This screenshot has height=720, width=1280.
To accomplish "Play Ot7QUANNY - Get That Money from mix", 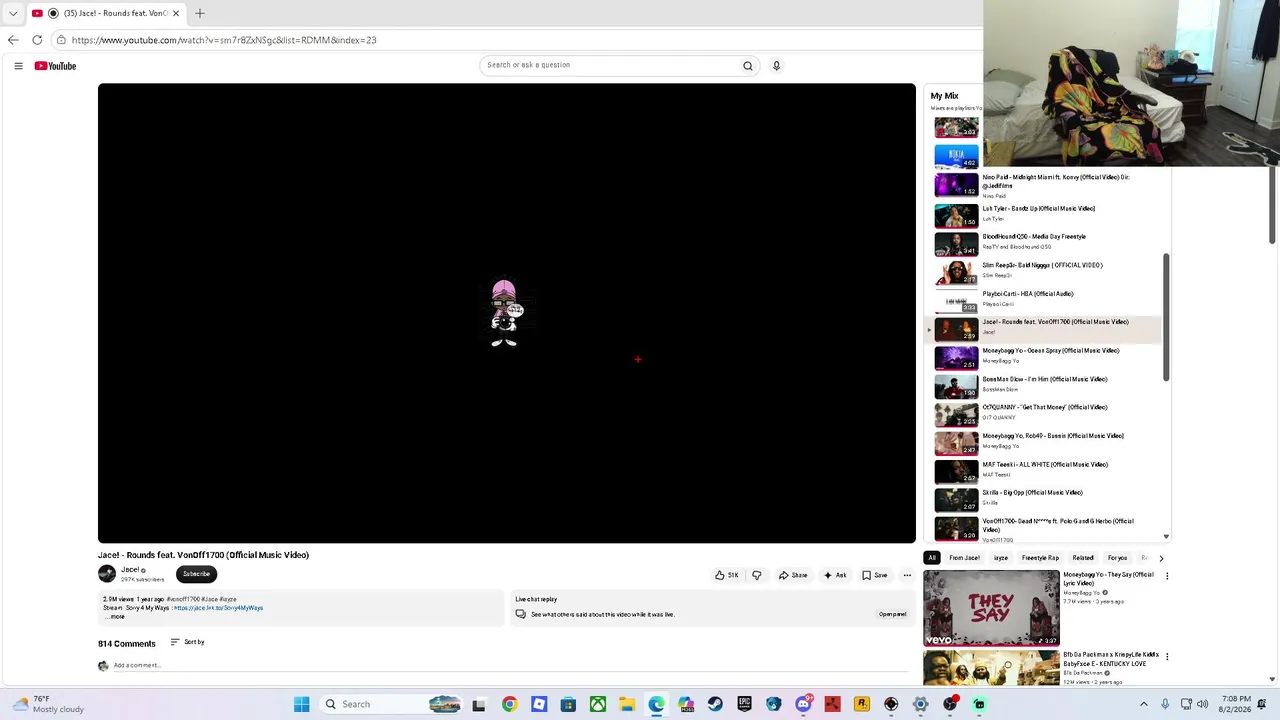I will click(1046, 414).
